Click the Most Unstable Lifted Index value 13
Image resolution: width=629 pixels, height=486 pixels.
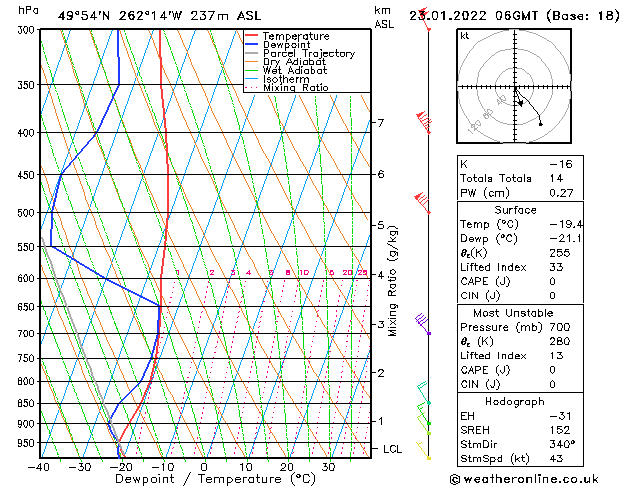click(556, 356)
